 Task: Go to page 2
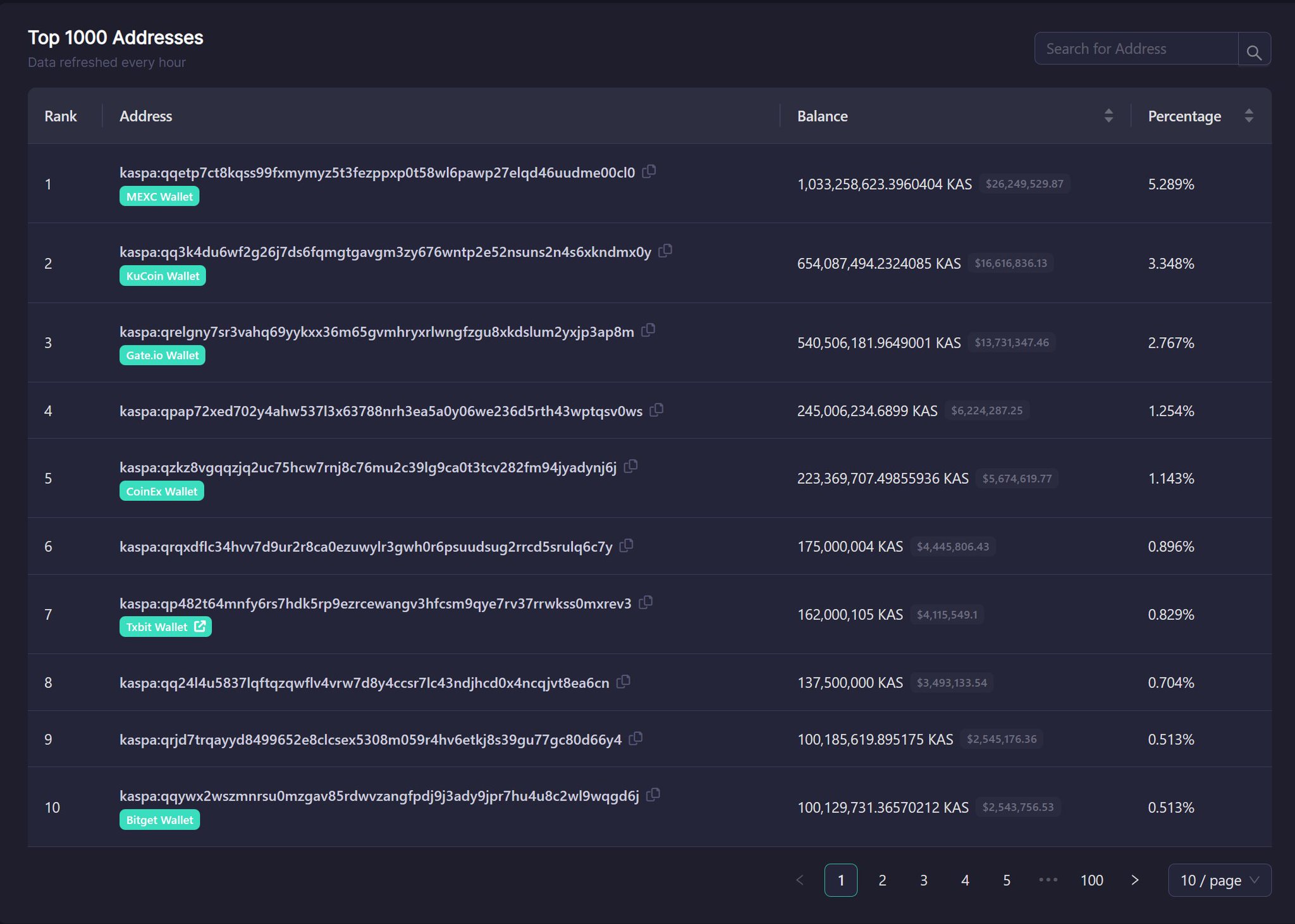pos(882,880)
